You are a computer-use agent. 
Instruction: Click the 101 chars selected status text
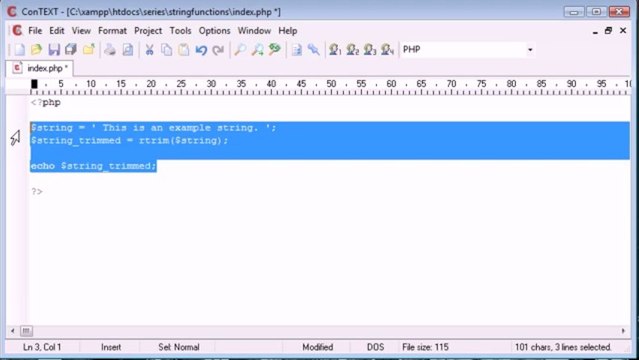click(x=563, y=347)
